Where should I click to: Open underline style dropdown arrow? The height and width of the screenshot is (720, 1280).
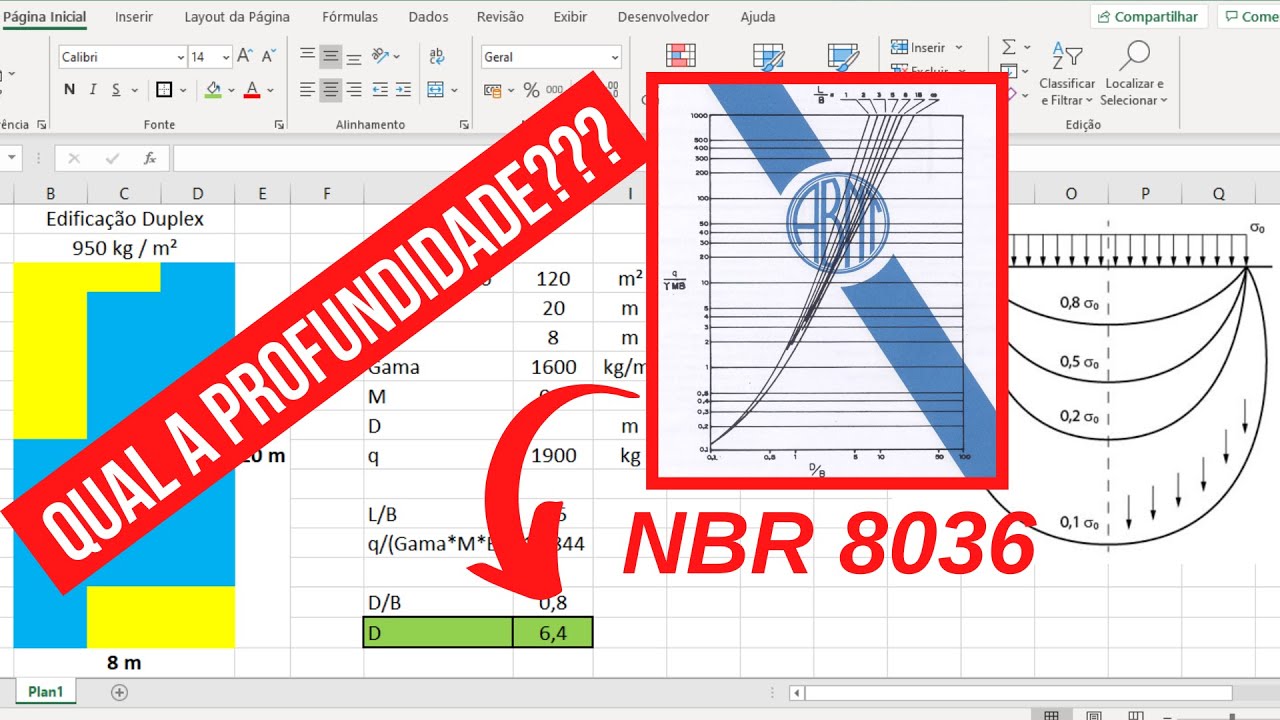[x=134, y=90]
